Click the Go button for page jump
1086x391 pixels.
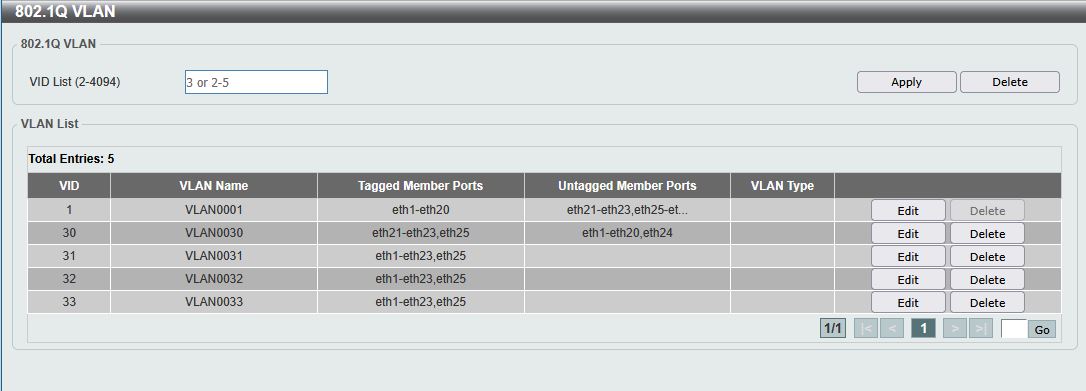pyautogui.click(x=1042, y=329)
